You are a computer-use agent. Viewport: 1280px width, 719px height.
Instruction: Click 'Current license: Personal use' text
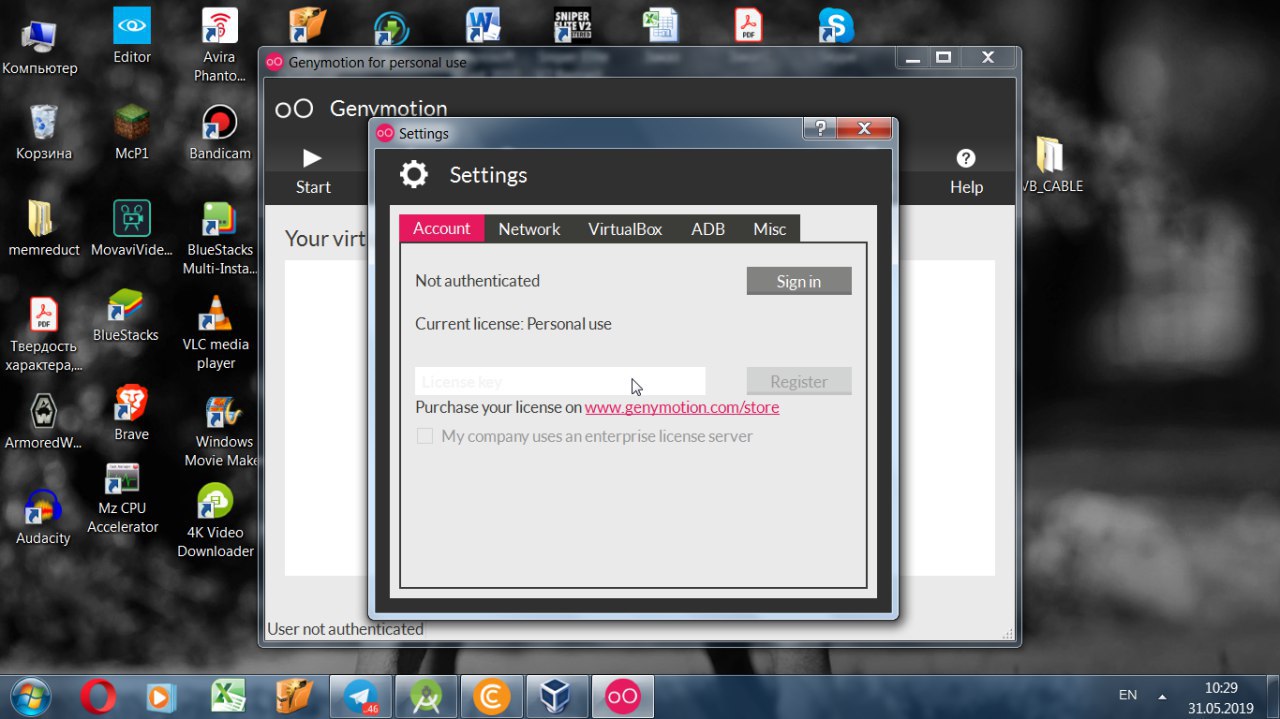pos(513,324)
